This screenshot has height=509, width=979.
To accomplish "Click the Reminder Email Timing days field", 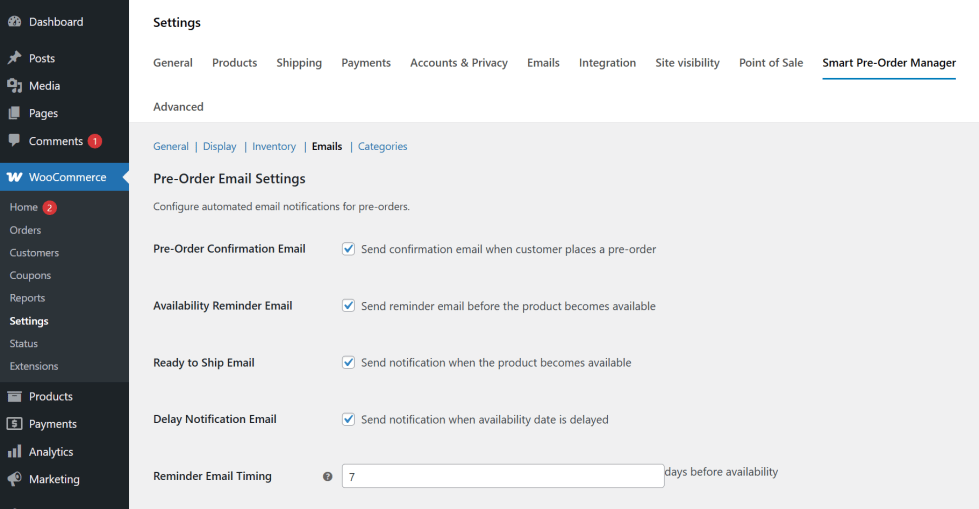I will tap(503, 477).
